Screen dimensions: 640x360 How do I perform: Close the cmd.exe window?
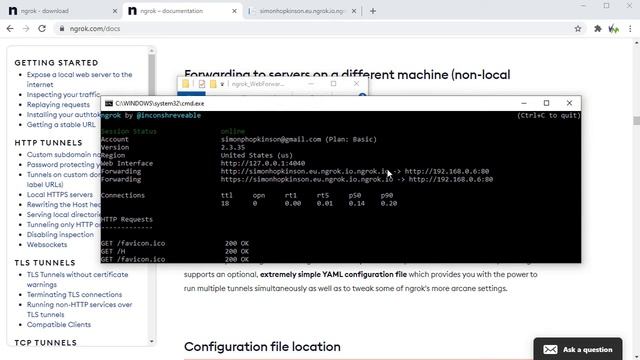pos(569,103)
